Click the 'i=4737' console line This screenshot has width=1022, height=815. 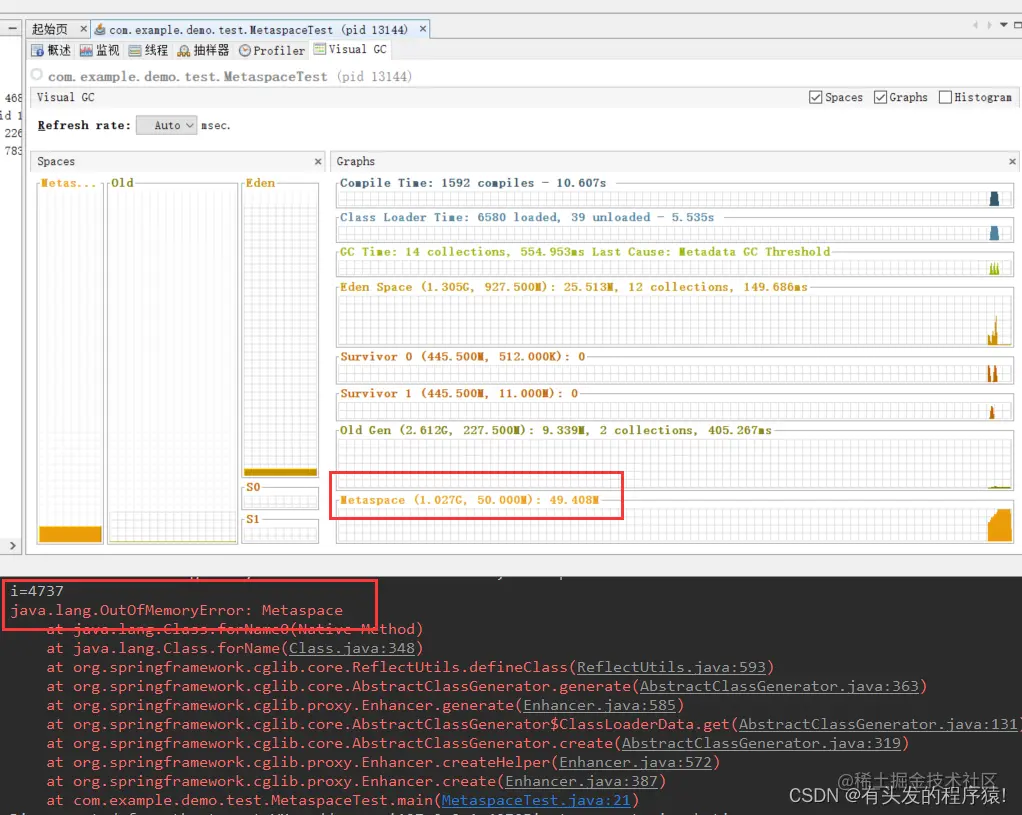coord(37,591)
